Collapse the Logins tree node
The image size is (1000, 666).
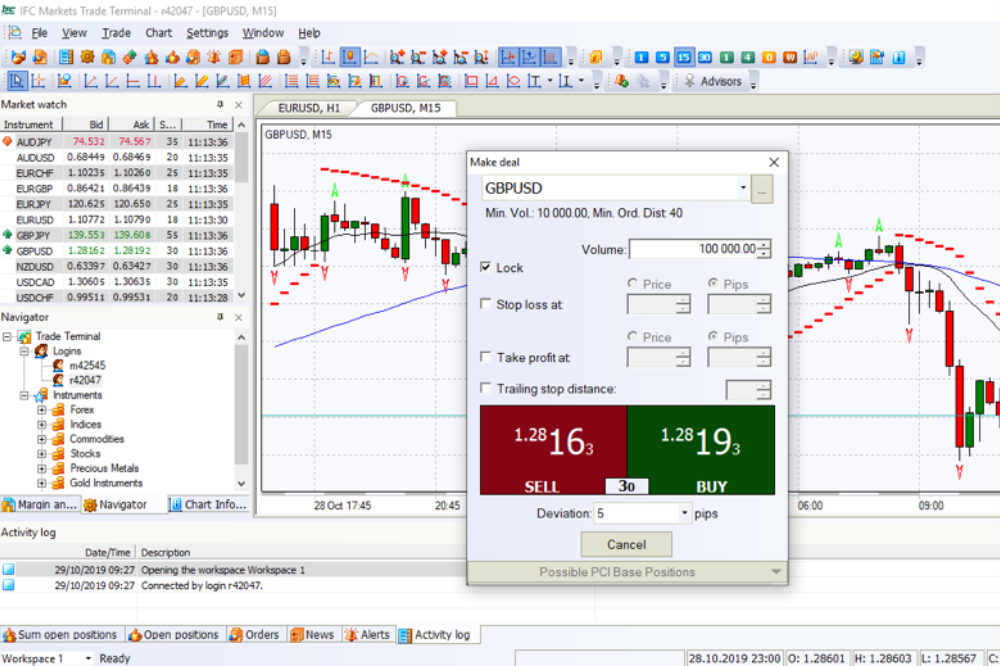24,351
